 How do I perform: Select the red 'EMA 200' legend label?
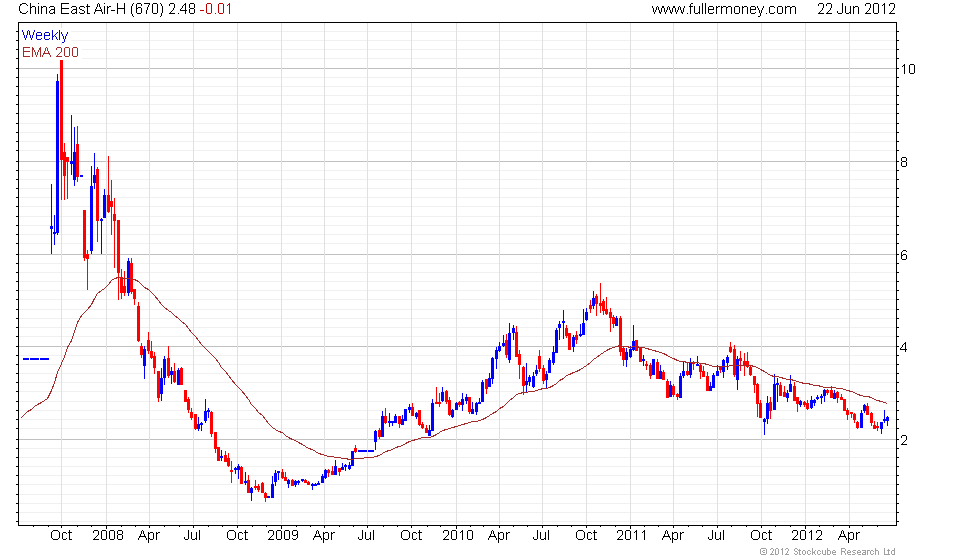[x=50, y=52]
